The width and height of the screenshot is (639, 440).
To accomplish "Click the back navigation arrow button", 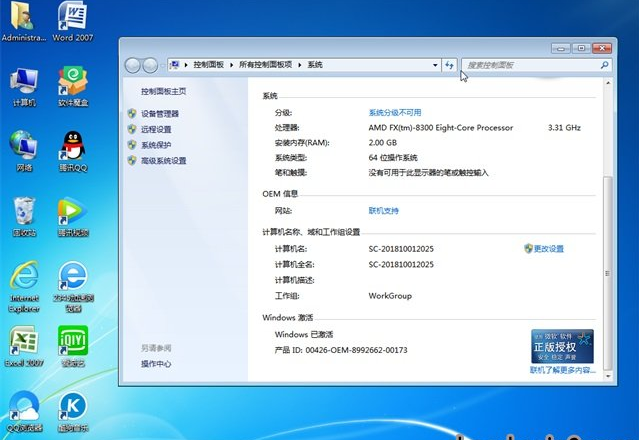I will pyautogui.click(x=132, y=65).
